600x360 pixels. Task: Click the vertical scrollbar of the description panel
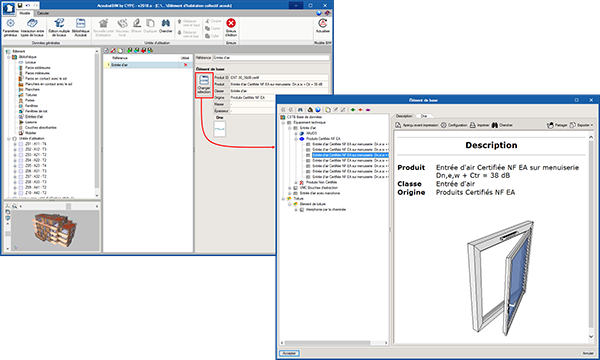coord(591,236)
